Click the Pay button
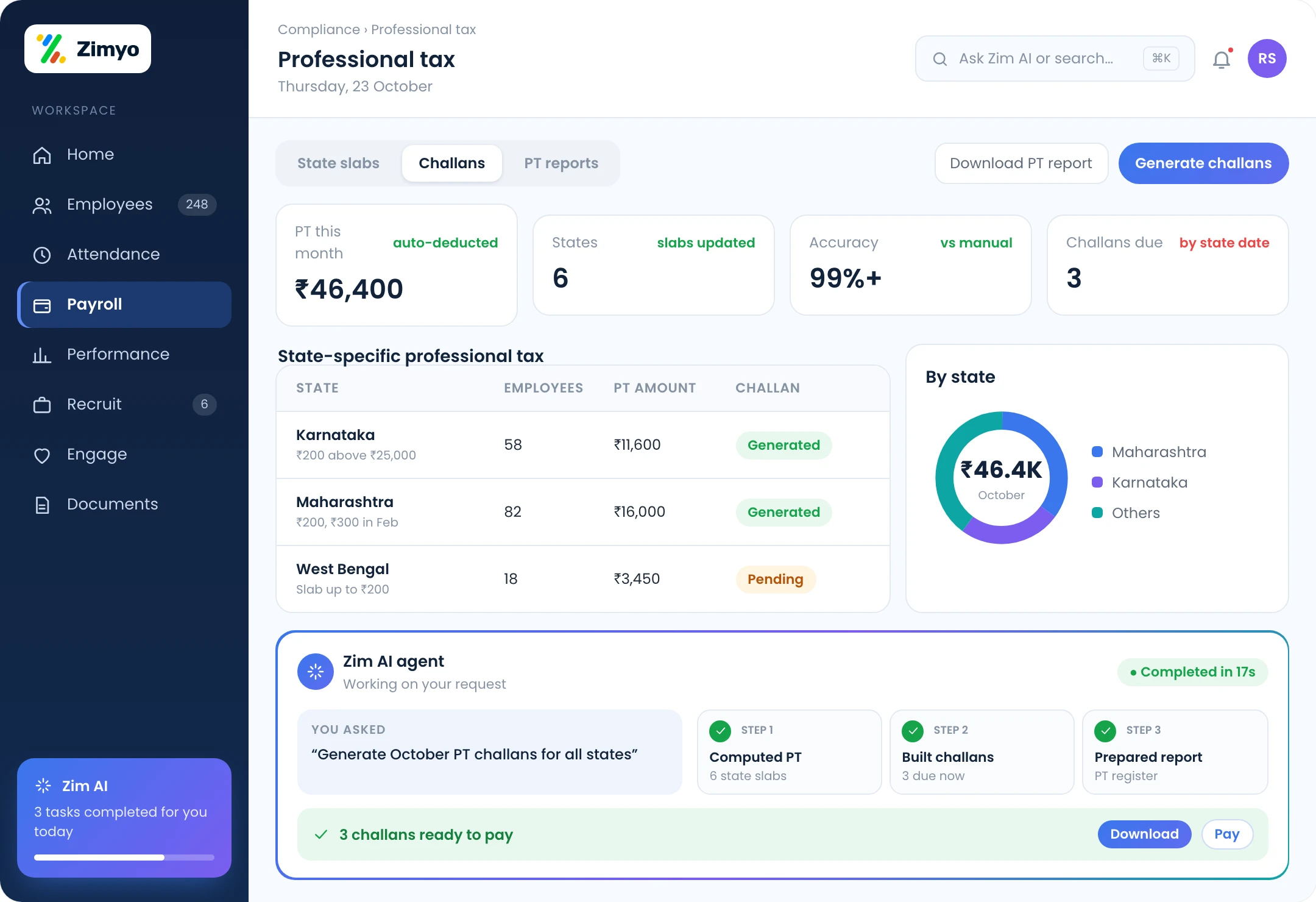The width and height of the screenshot is (1316, 902). [1227, 834]
